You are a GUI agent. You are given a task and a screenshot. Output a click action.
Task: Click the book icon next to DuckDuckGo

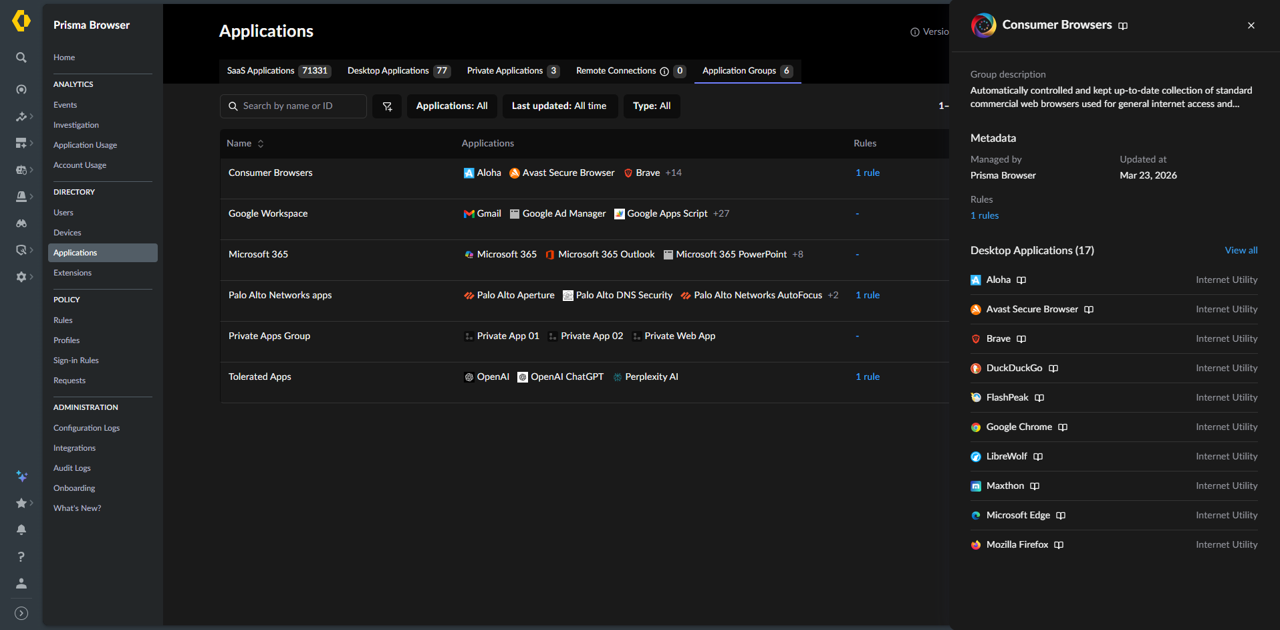click(1053, 368)
